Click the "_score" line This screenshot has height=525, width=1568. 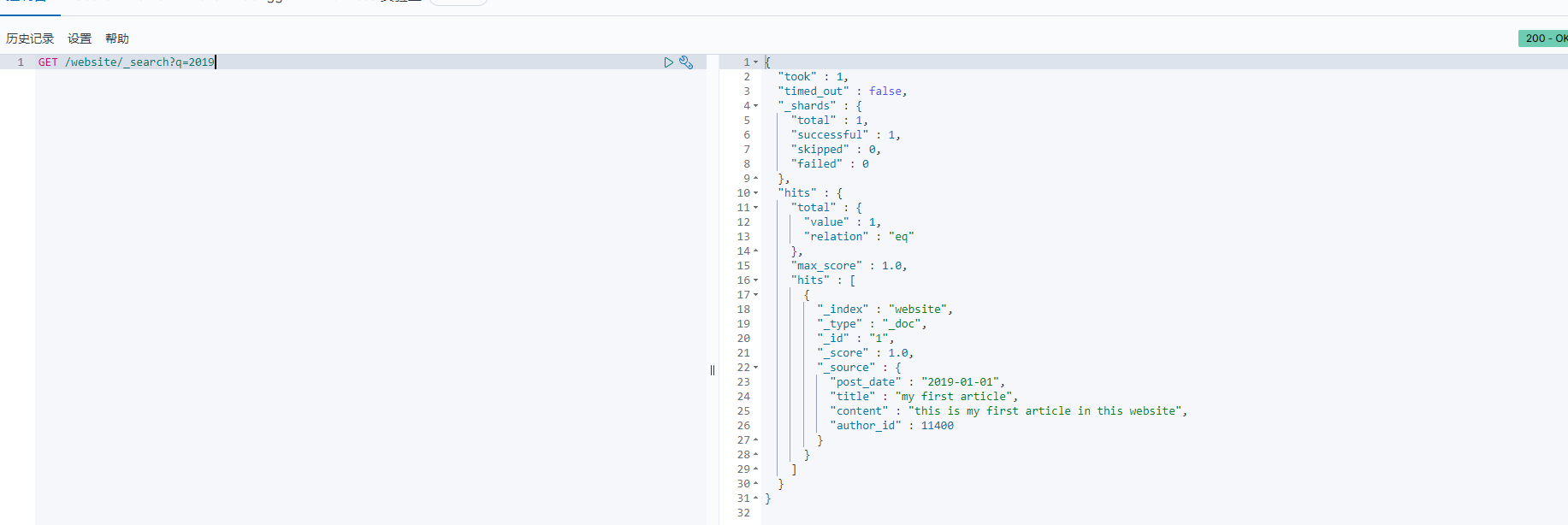[865, 353]
